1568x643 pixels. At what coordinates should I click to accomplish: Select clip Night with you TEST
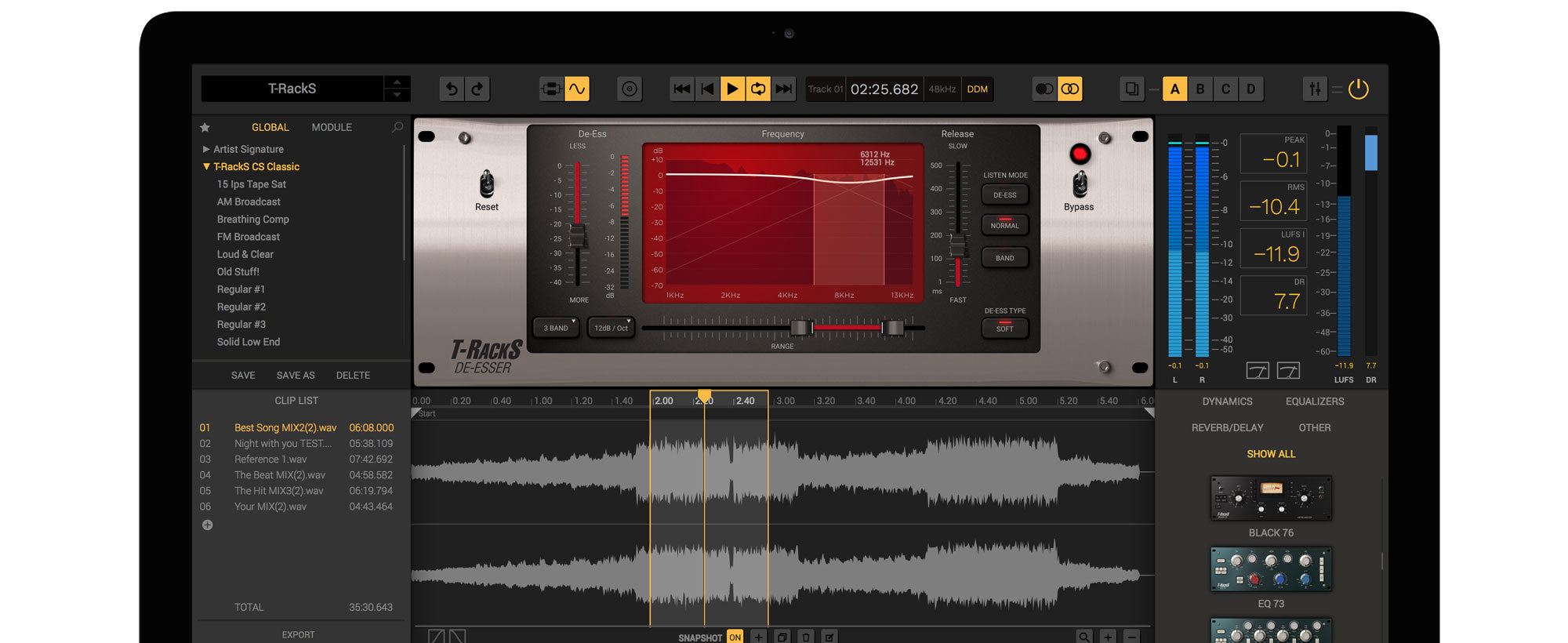pos(296,444)
